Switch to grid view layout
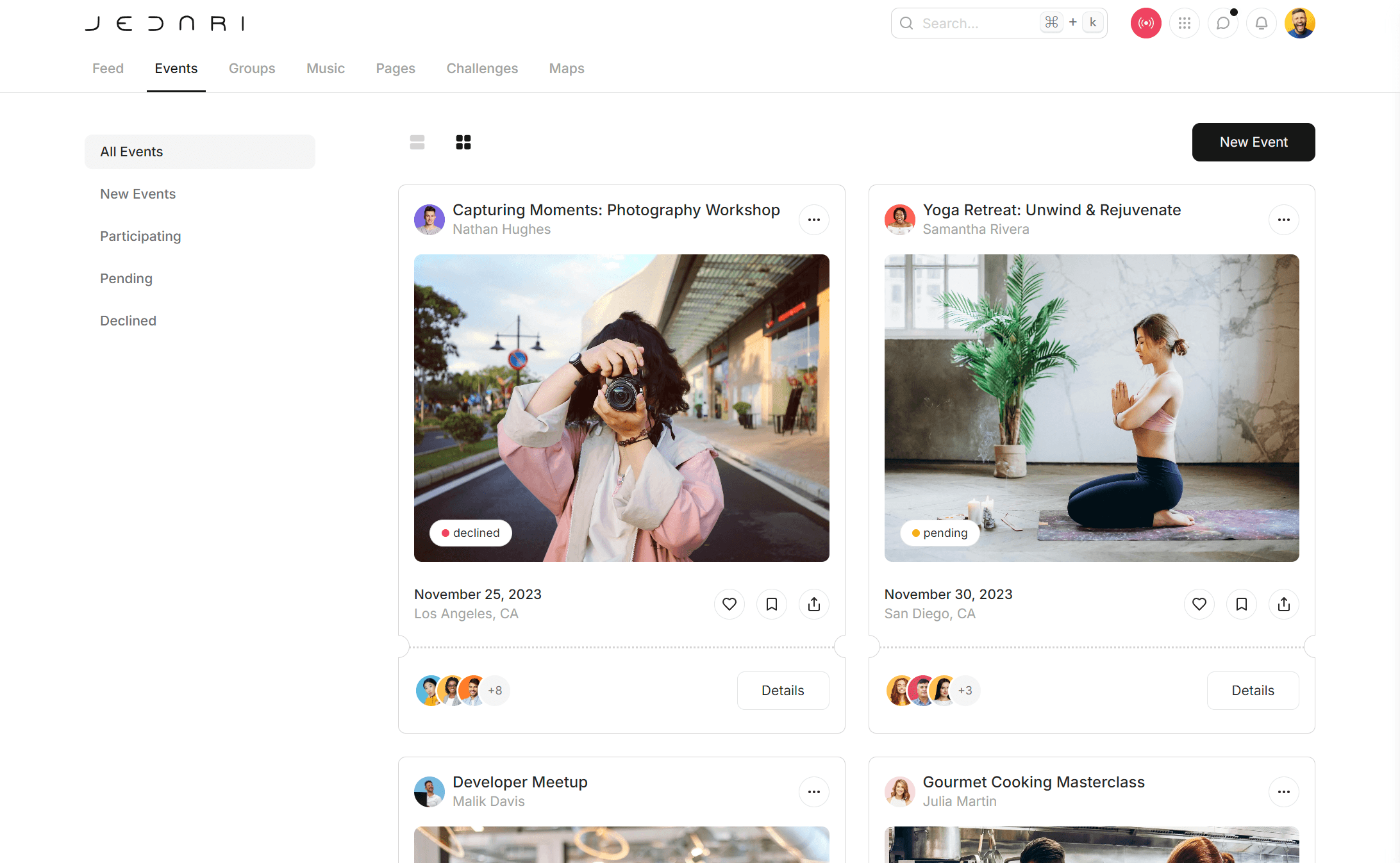 [x=463, y=142]
